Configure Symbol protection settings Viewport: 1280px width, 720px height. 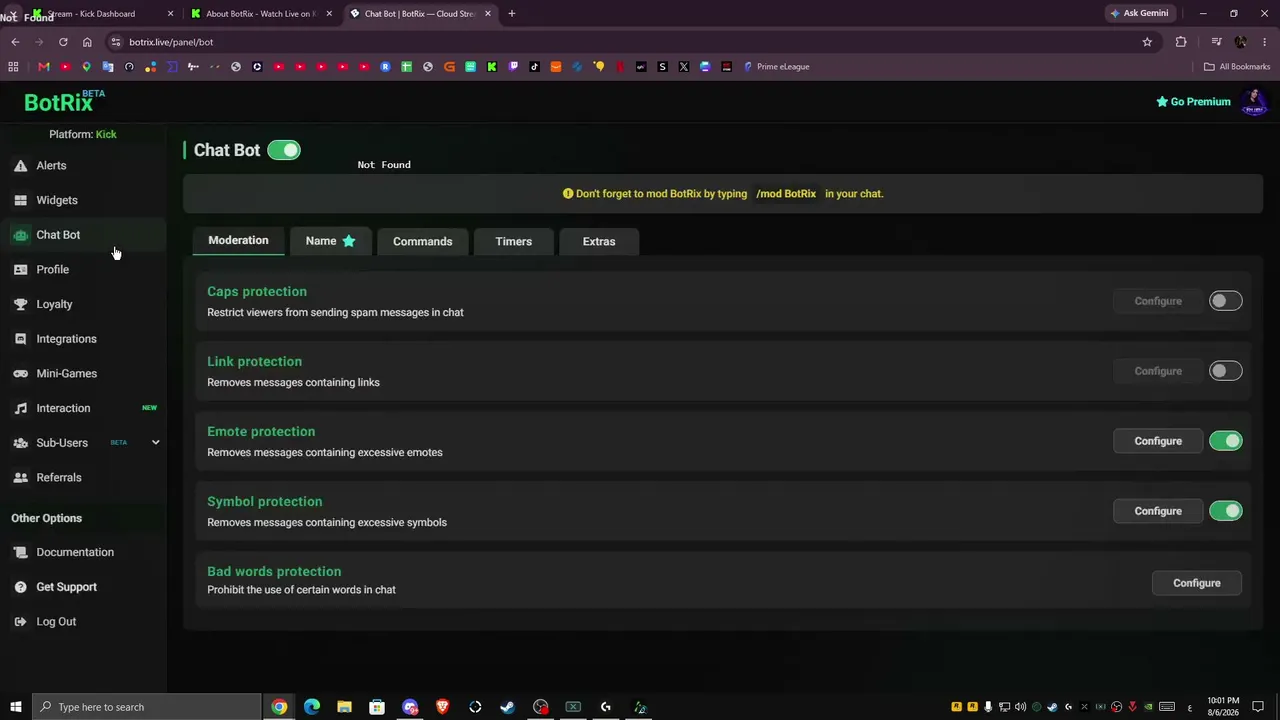(x=1158, y=511)
